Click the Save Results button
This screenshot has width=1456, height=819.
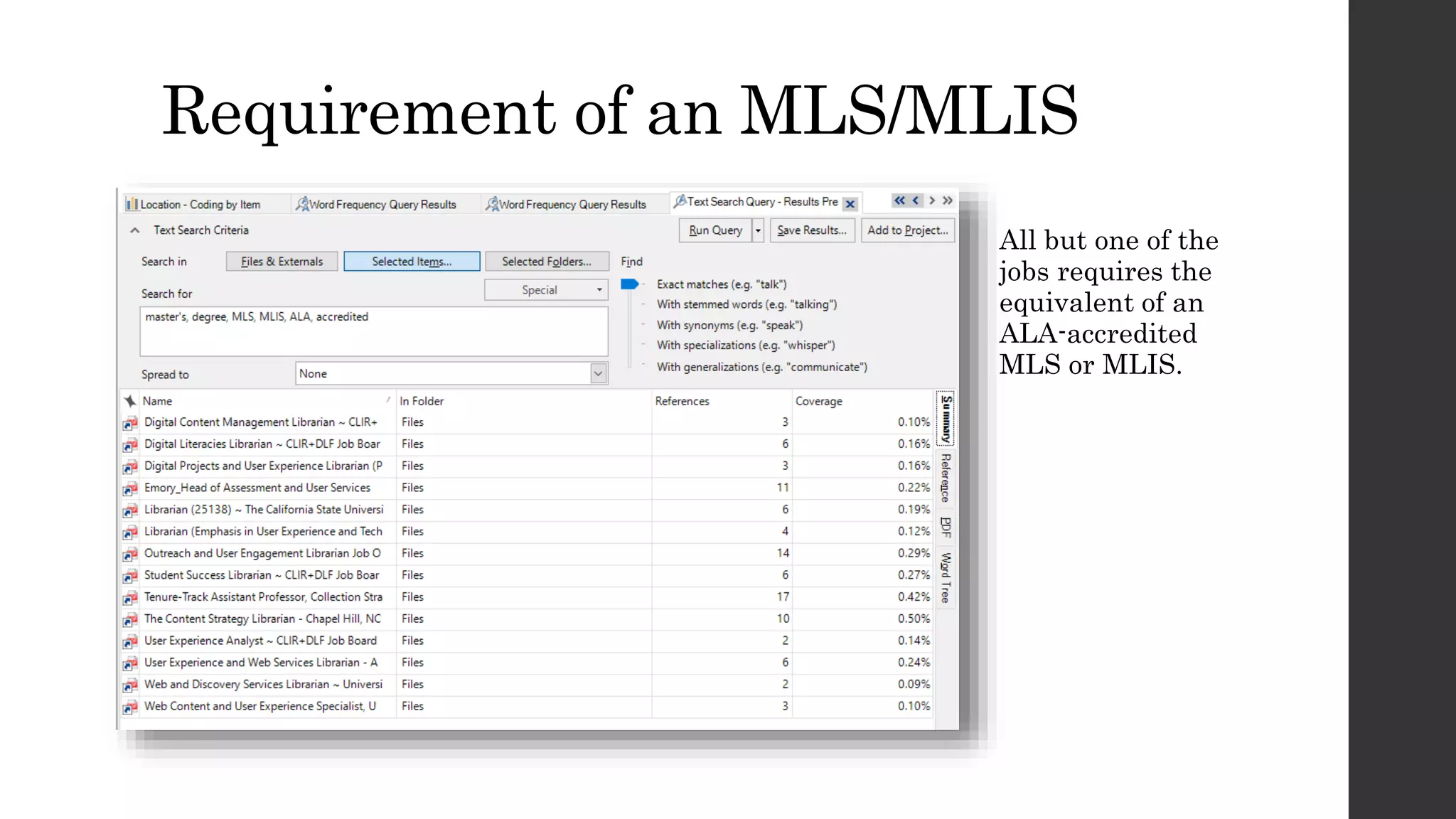point(812,230)
